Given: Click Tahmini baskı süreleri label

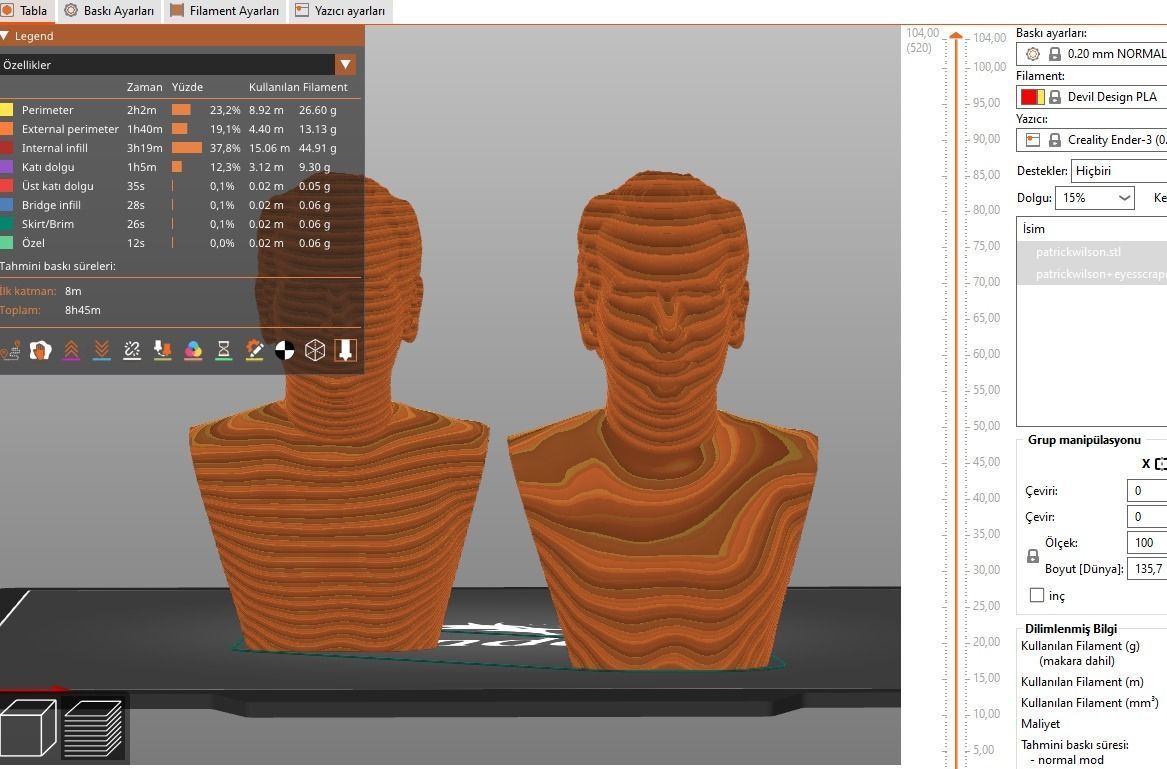Looking at the screenshot, I should [58, 266].
